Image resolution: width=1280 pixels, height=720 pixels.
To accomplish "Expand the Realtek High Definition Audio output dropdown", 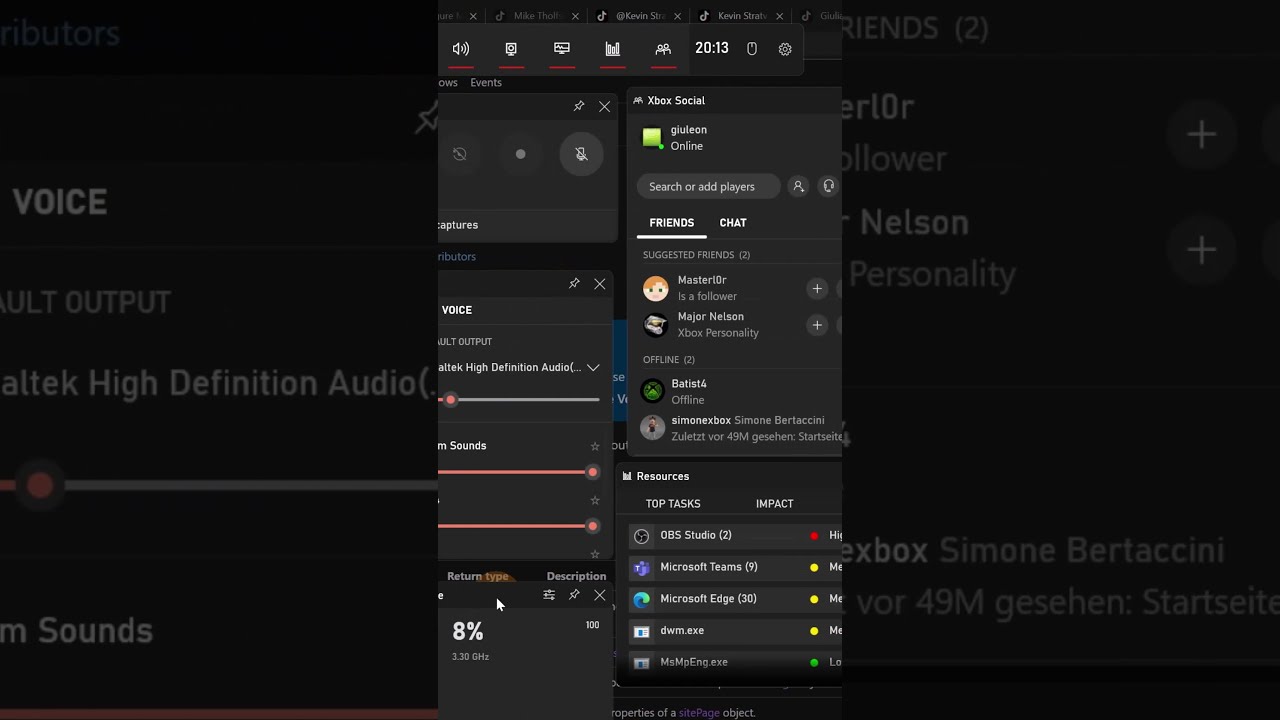I will coord(593,367).
